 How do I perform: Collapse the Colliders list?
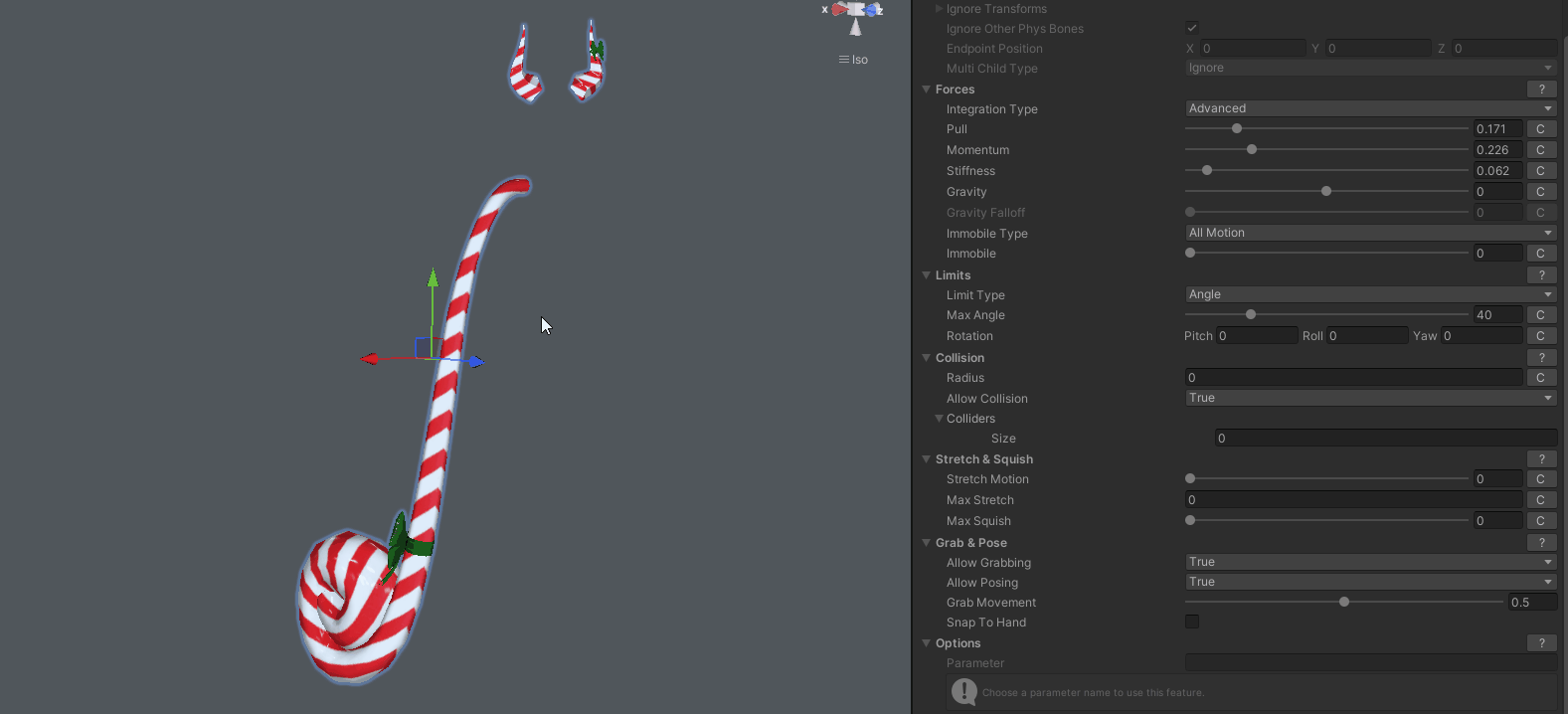pyautogui.click(x=939, y=419)
